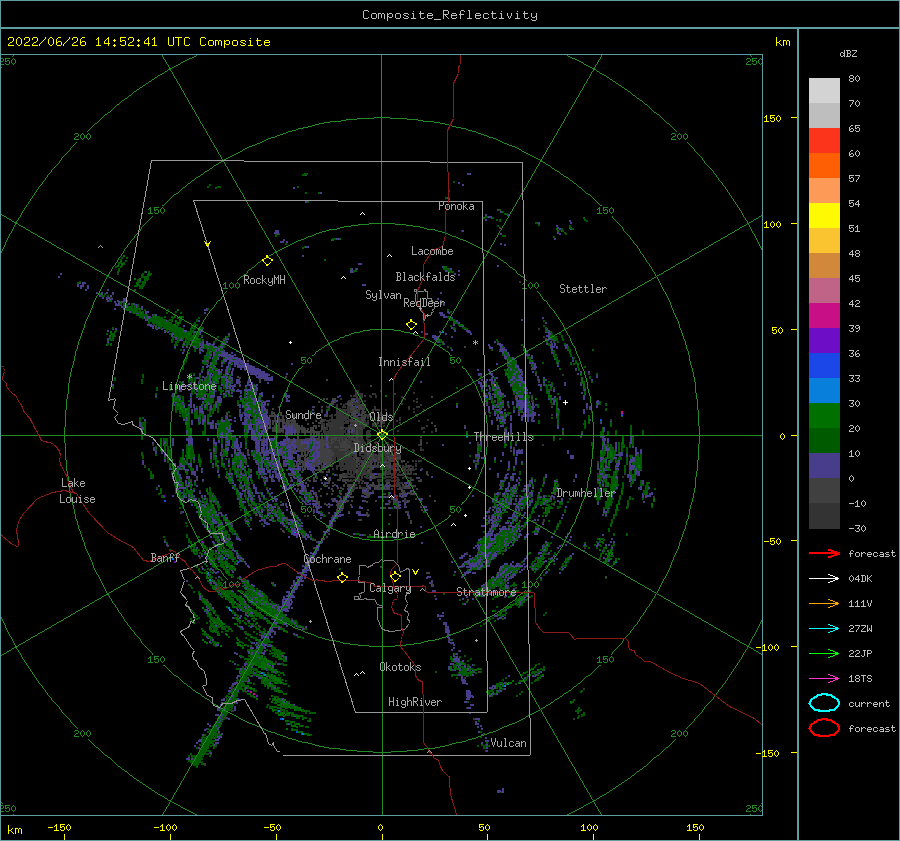Screen dimensions: 900x841
Task: Select the bright green 30-20 dBZ swatch
Action: [824, 416]
